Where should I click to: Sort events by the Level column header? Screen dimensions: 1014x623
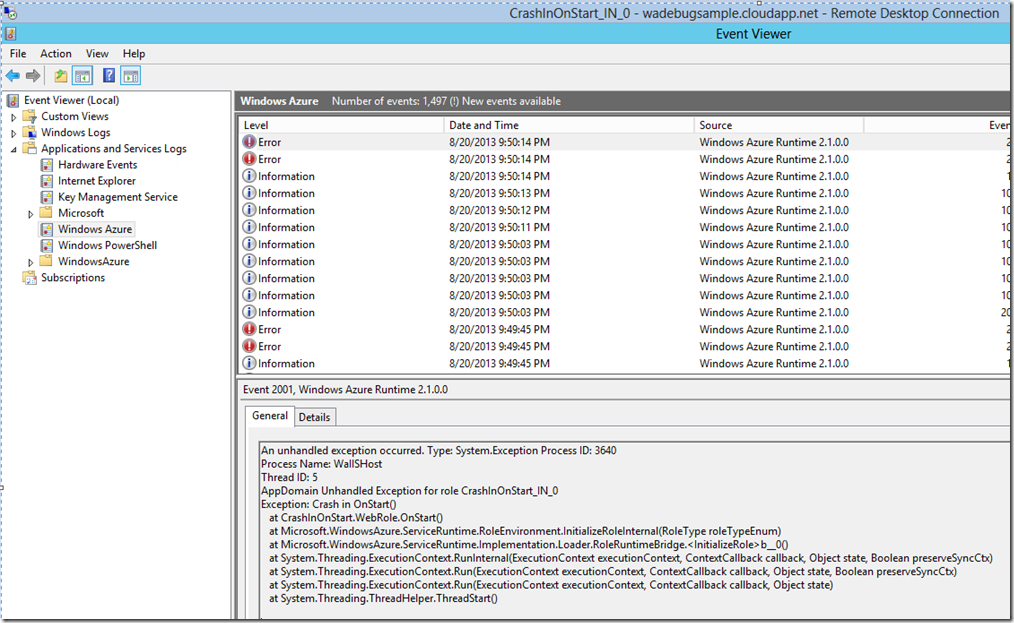341,125
